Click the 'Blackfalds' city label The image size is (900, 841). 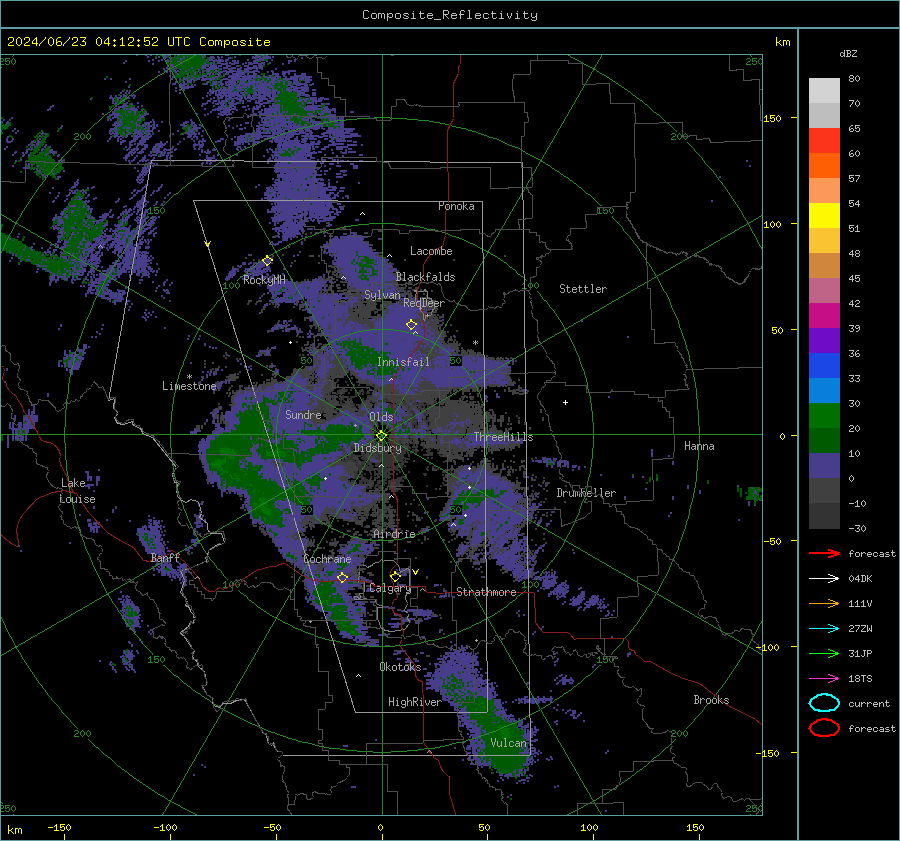[425, 277]
